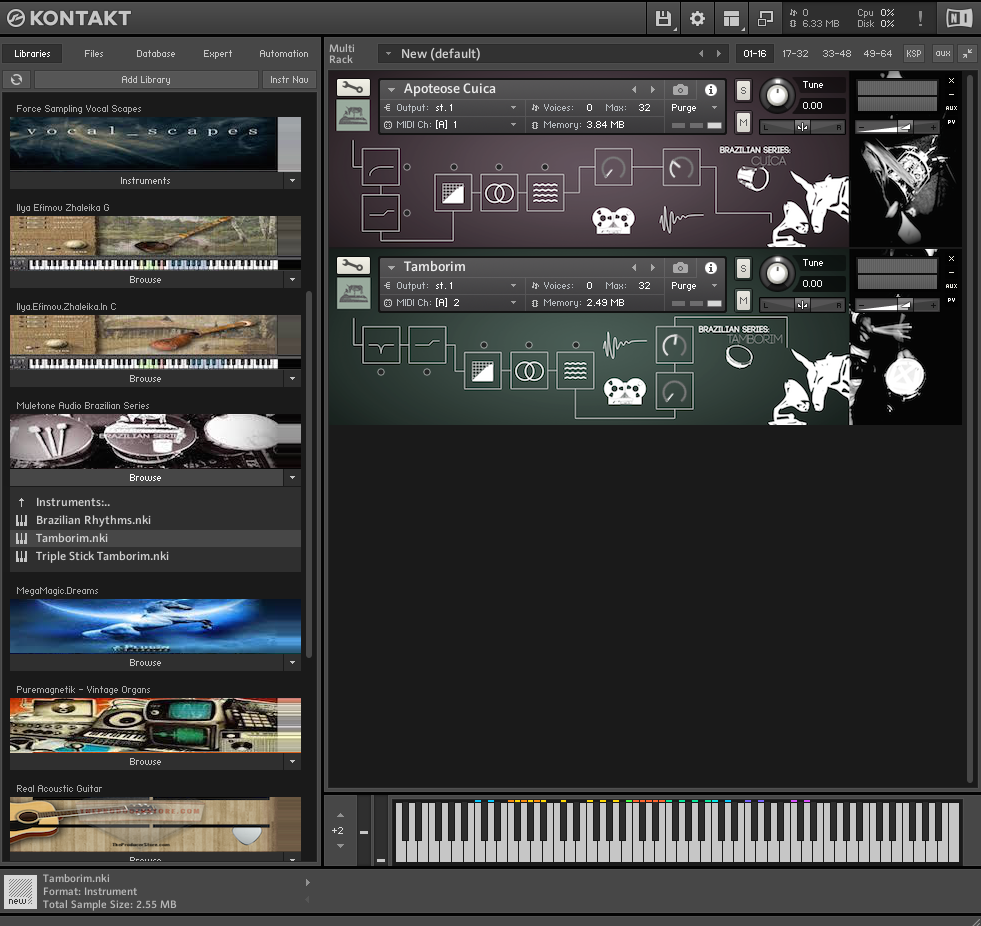Select next instrument arrow for Apoteose Cuica
The height and width of the screenshot is (926, 981).
pos(653,89)
